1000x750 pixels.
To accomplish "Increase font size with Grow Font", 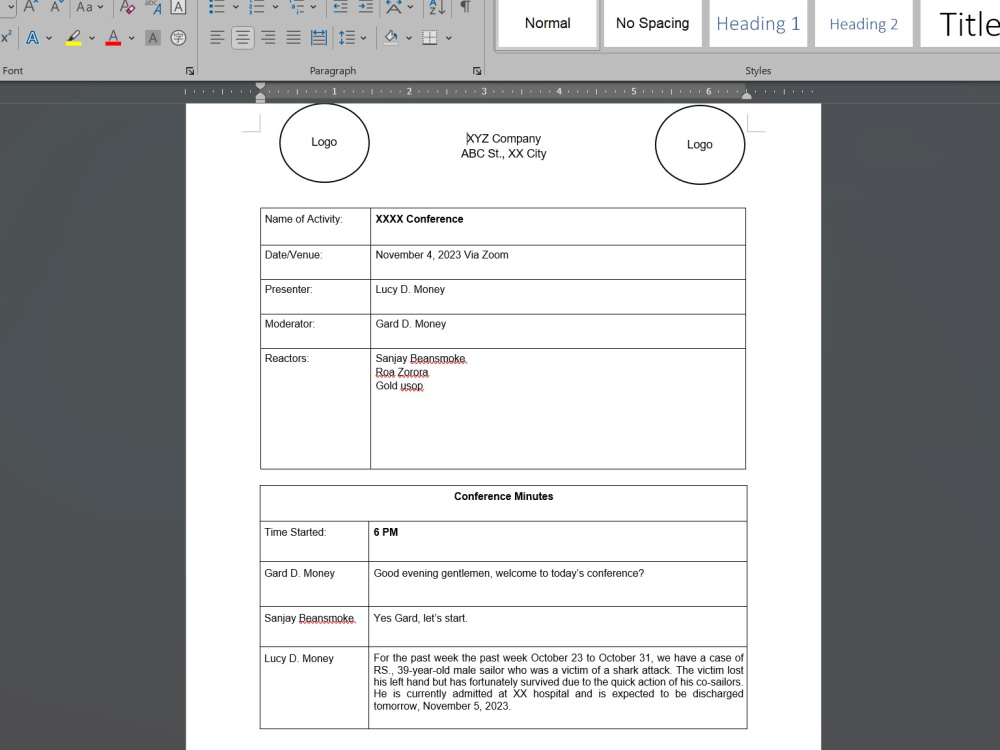I will point(30,7).
